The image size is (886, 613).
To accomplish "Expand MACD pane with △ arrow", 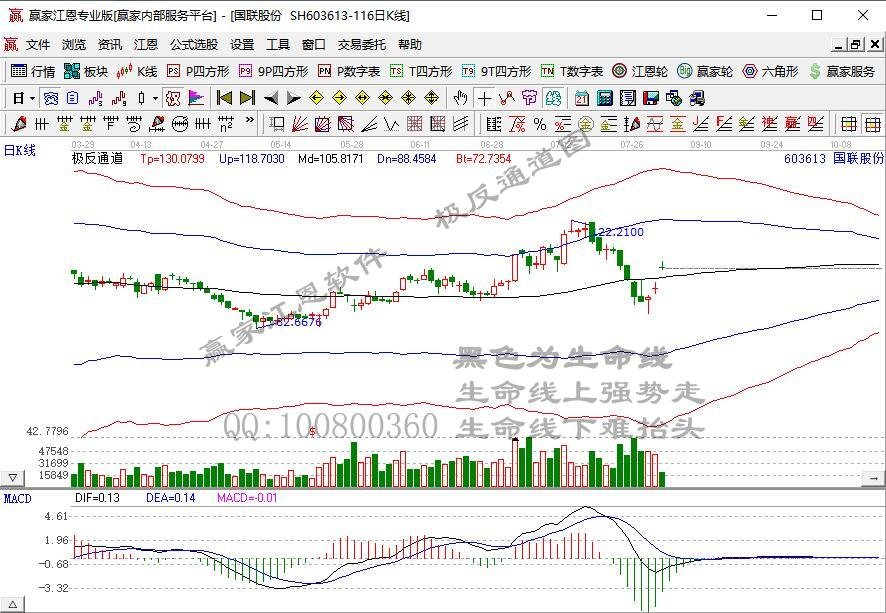I will (x=12, y=605).
